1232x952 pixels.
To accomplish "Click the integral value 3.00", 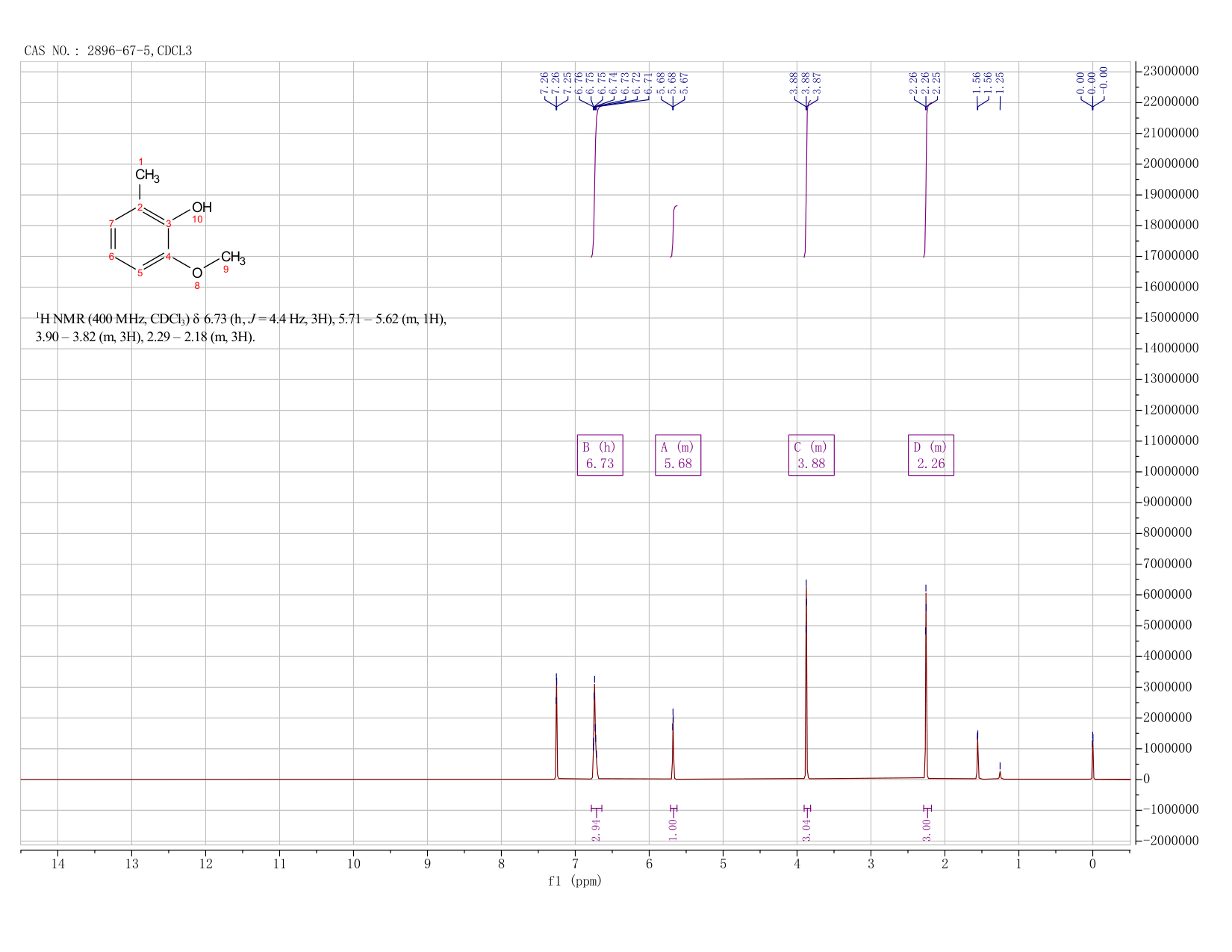I will [927, 829].
